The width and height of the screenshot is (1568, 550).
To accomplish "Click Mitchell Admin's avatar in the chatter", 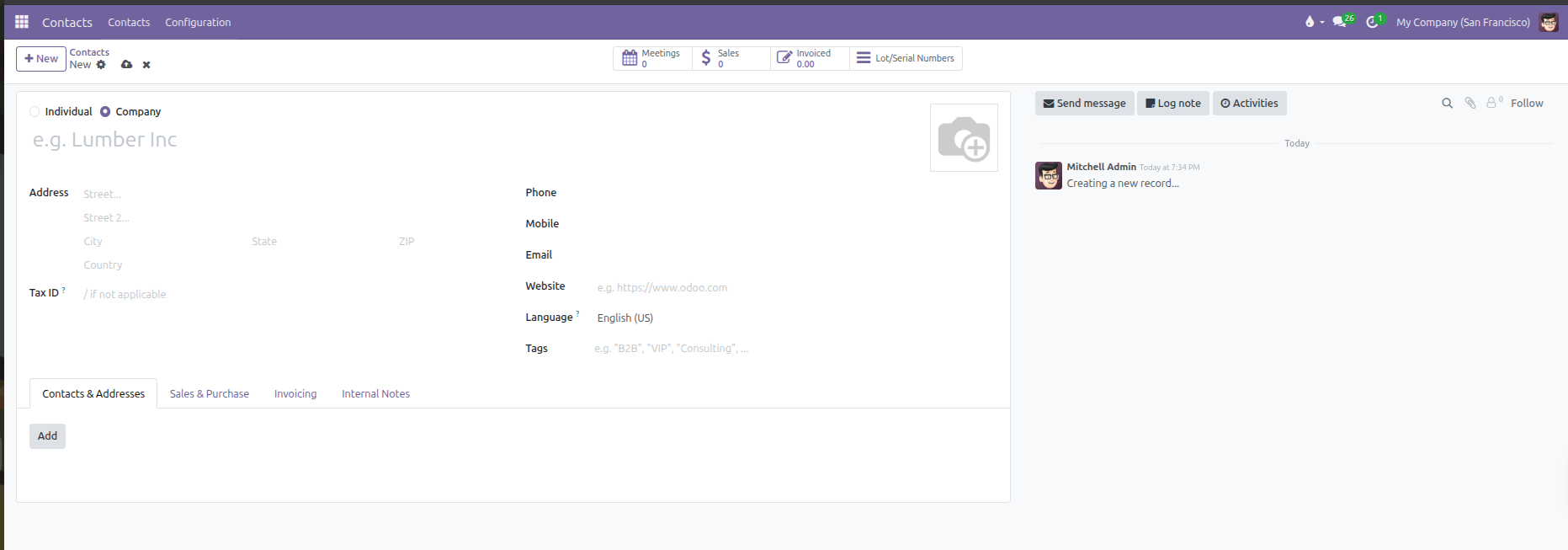I will (1049, 175).
